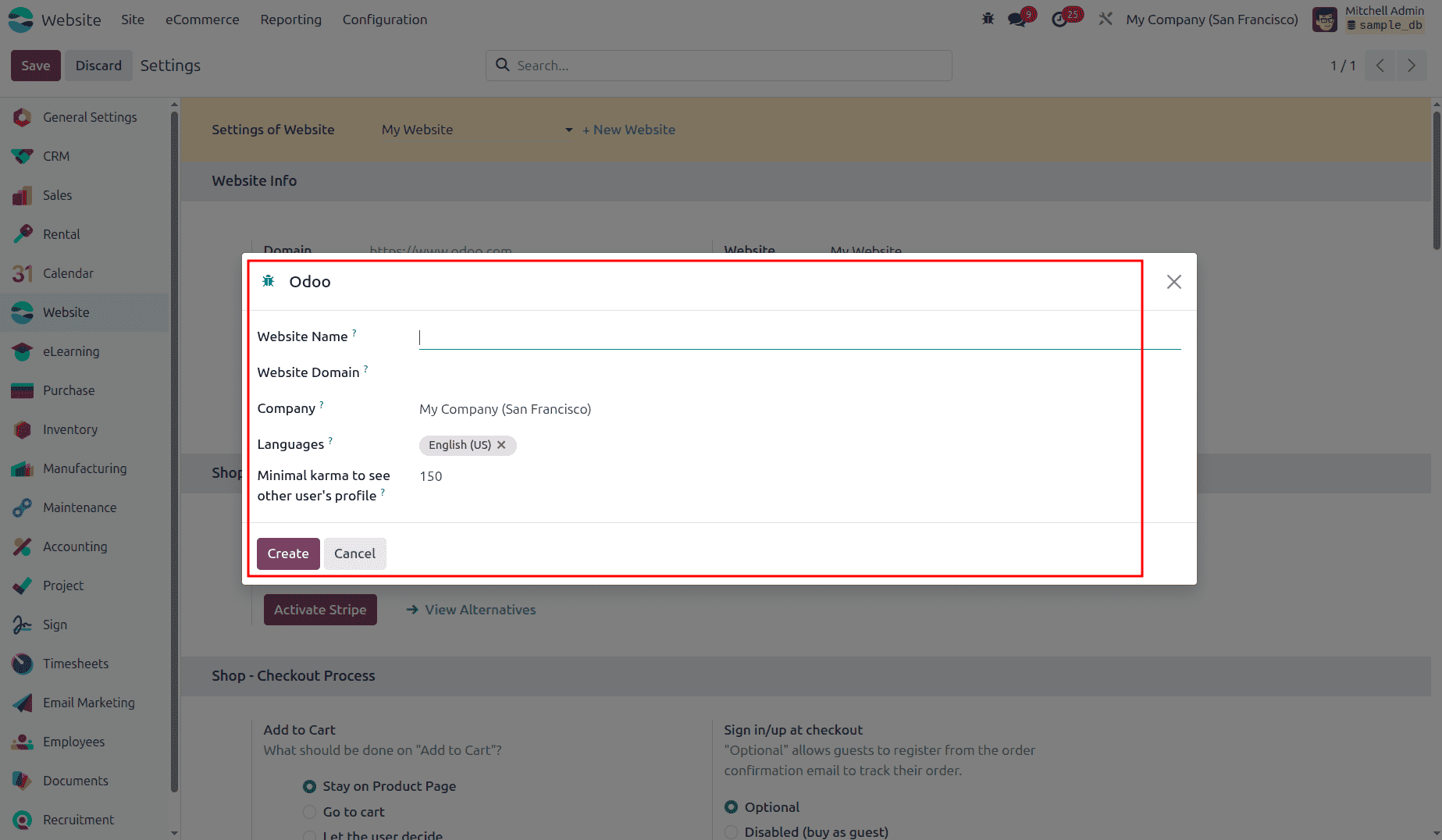Go to previous settings record arrow

click(x=1380, y=66)
